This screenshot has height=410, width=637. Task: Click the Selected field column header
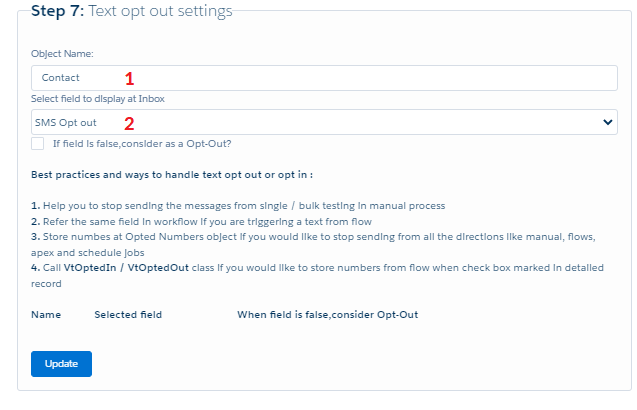[x=128, y=315]
